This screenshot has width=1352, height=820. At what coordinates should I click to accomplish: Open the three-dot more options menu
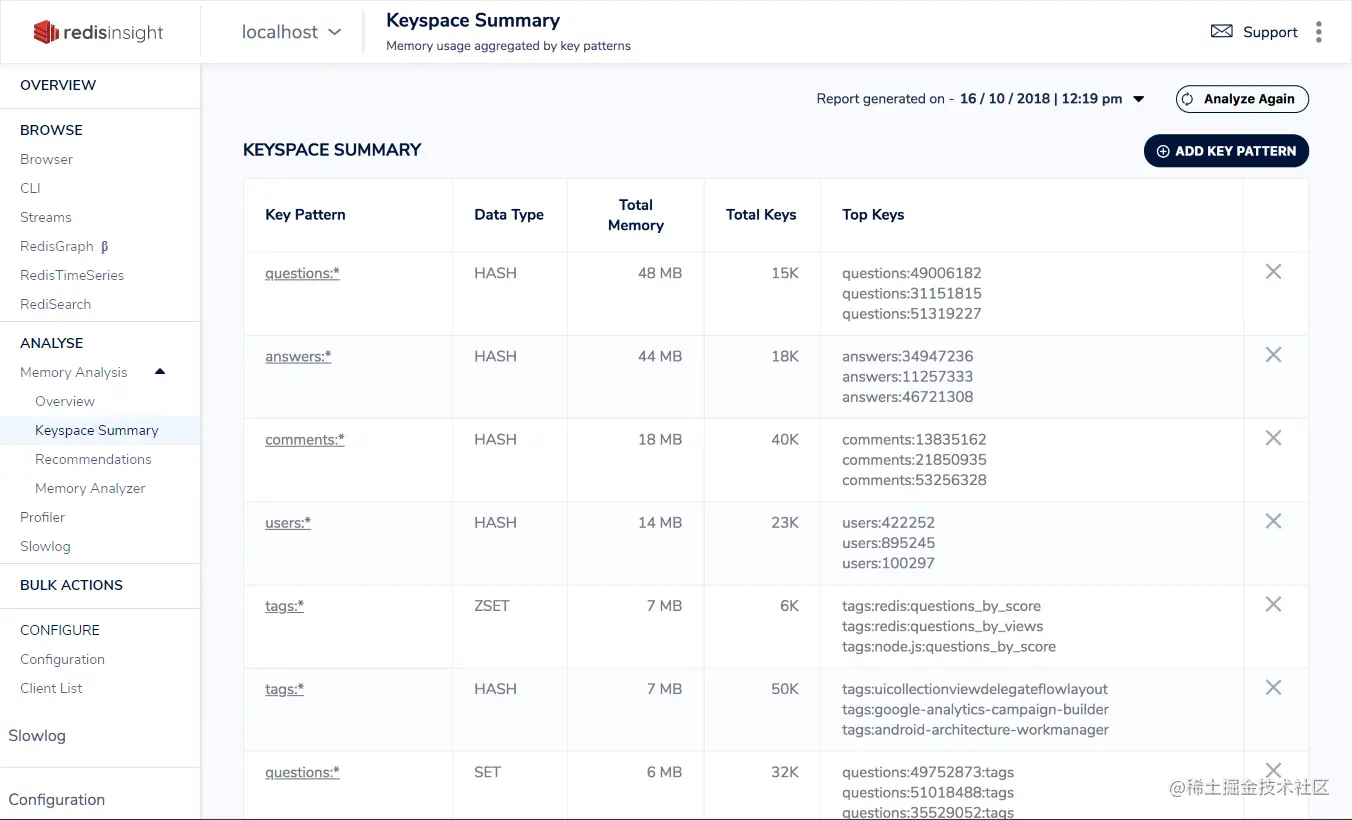click(1319, 32)
